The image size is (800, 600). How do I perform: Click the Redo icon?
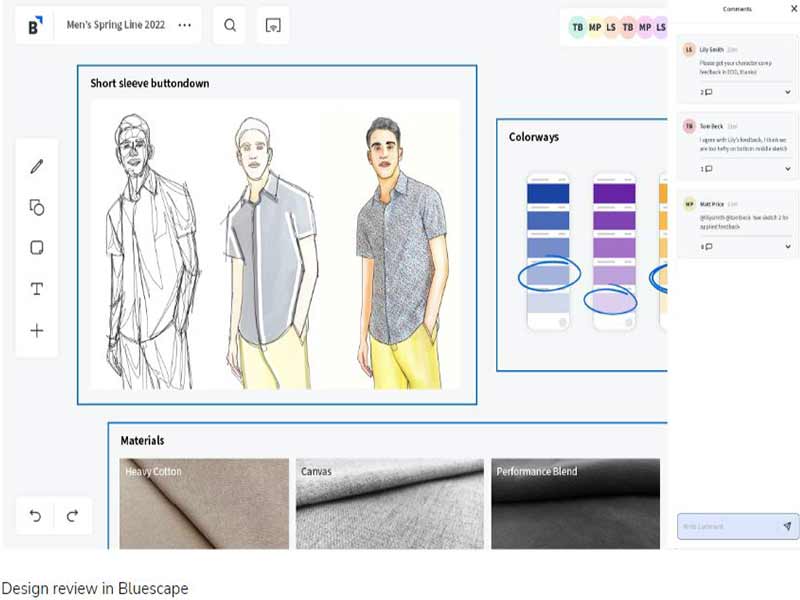[72, 516]
